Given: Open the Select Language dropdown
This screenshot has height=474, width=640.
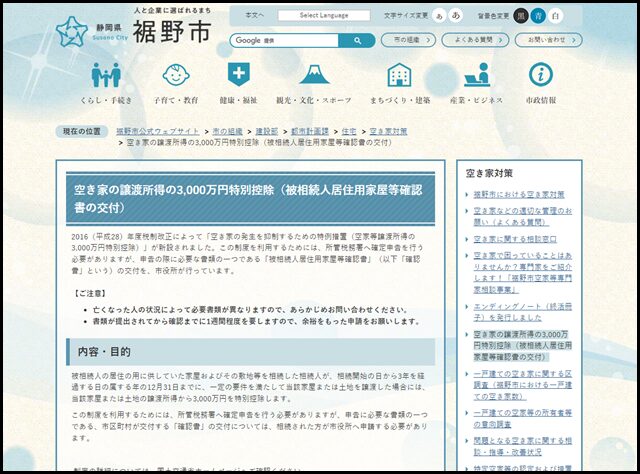Looking at the screenshot, I should 324,16.
